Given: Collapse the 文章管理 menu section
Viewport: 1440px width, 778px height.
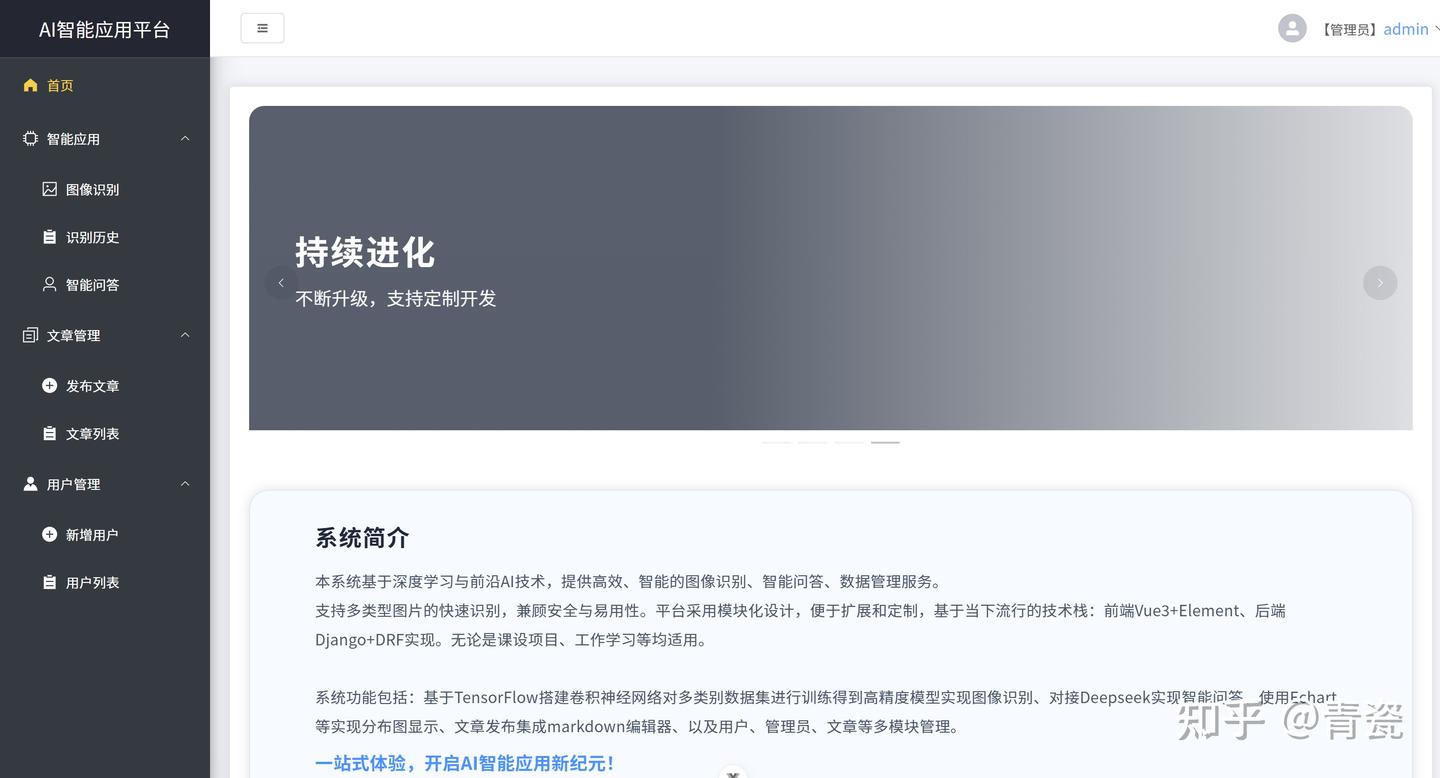Looking at the screenshot, I should click(184, 335).
